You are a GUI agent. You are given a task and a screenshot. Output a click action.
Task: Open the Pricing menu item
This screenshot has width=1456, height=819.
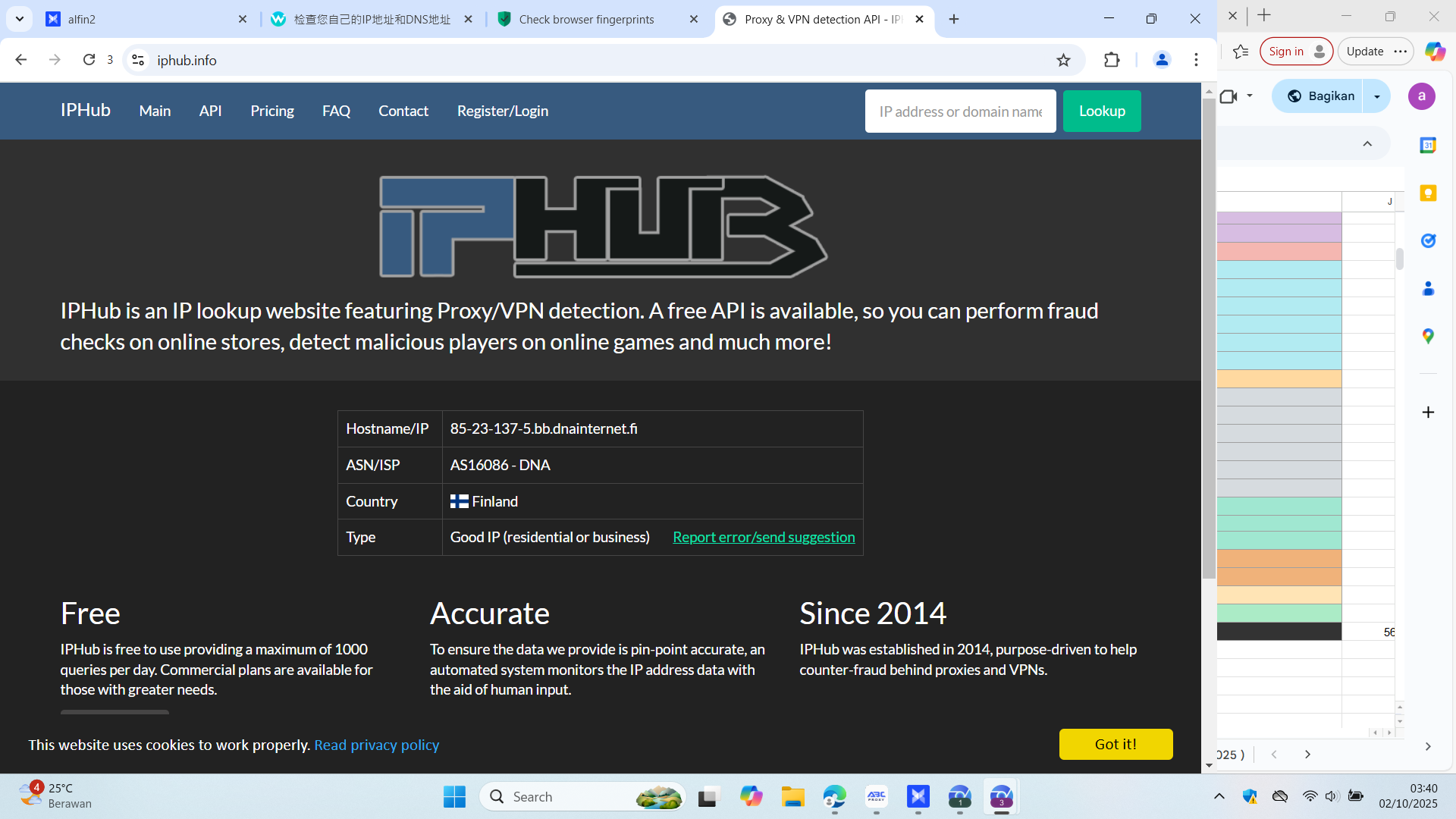pos(271,111)
